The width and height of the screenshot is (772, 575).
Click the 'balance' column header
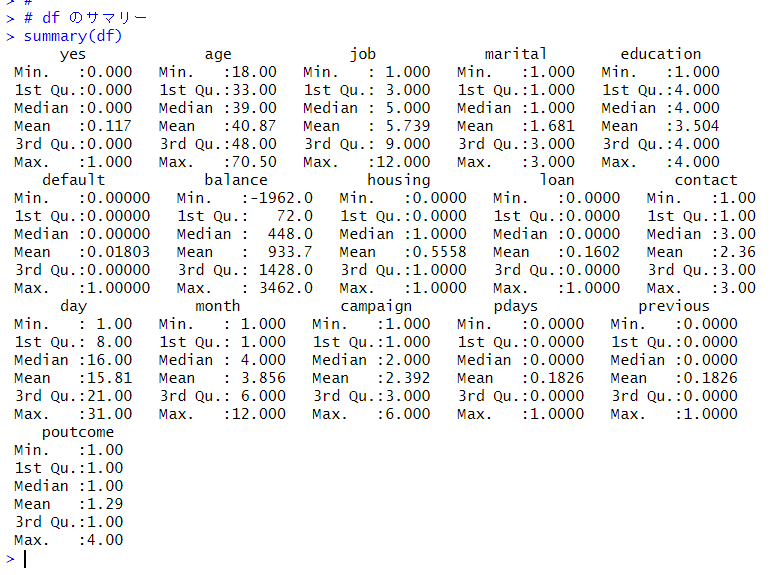236,180
